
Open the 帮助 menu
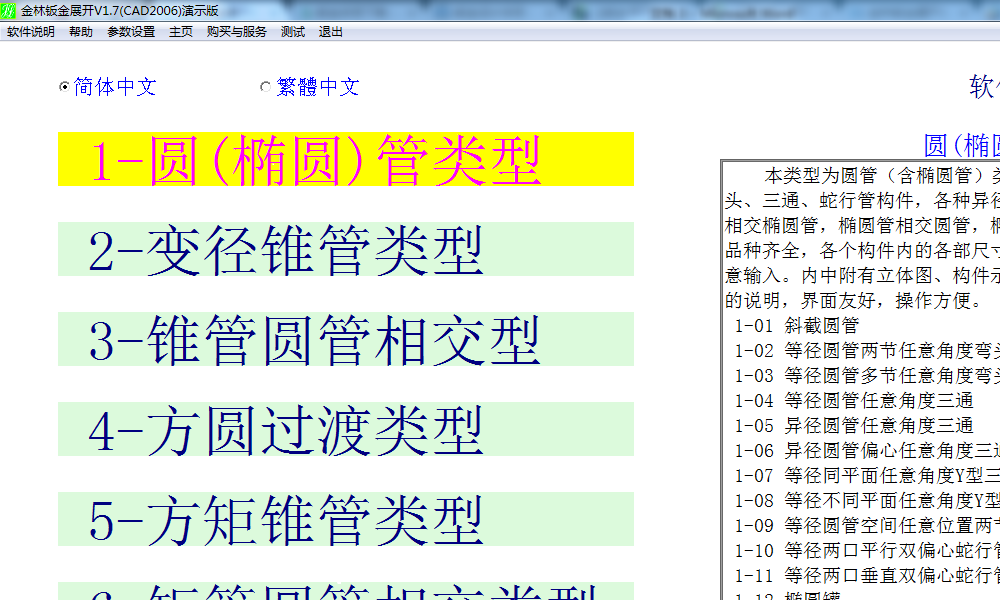(x=81, y=32)
